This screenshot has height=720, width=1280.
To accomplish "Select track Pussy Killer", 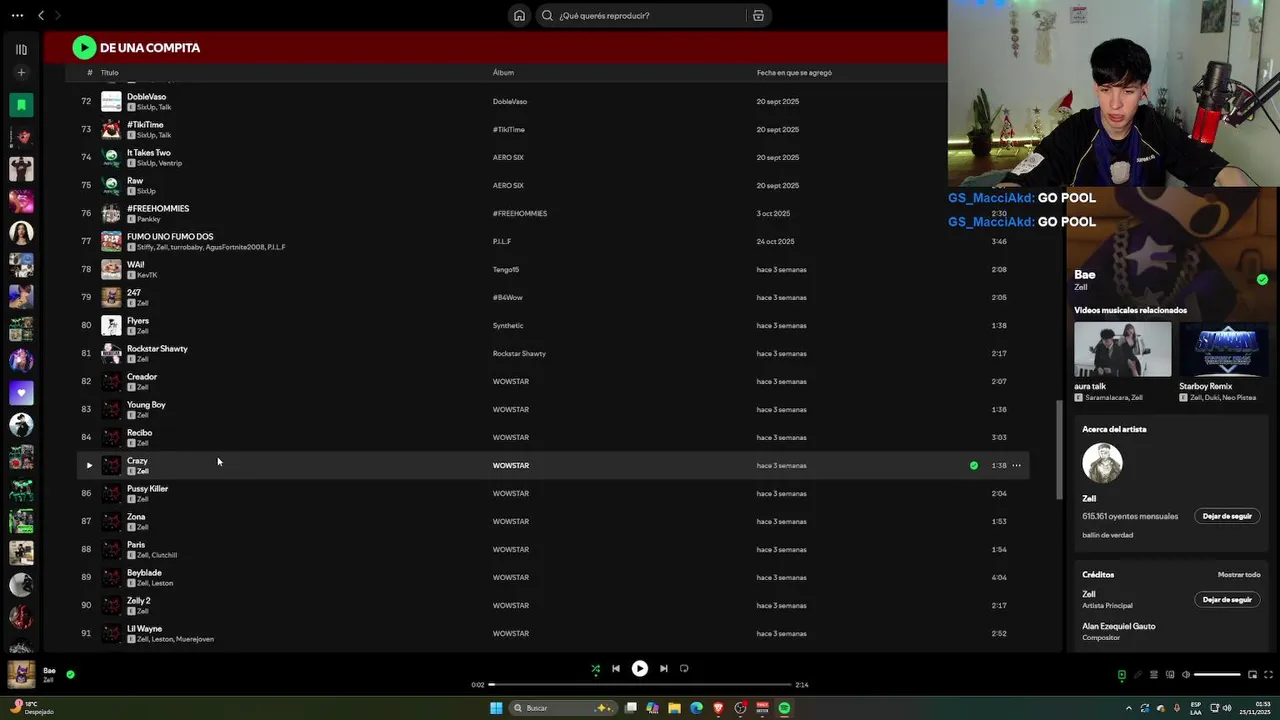I will coord(147,489).
